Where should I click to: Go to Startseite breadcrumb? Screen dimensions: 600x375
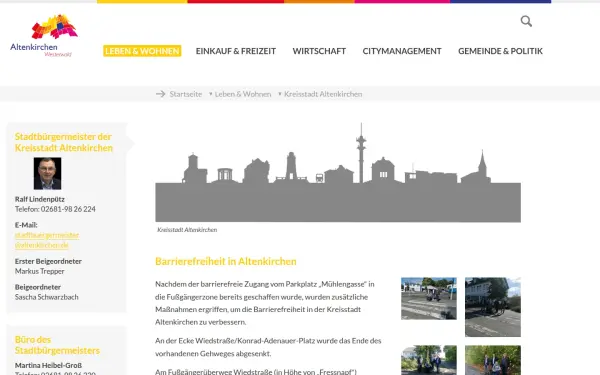click(x=186, y=94)
